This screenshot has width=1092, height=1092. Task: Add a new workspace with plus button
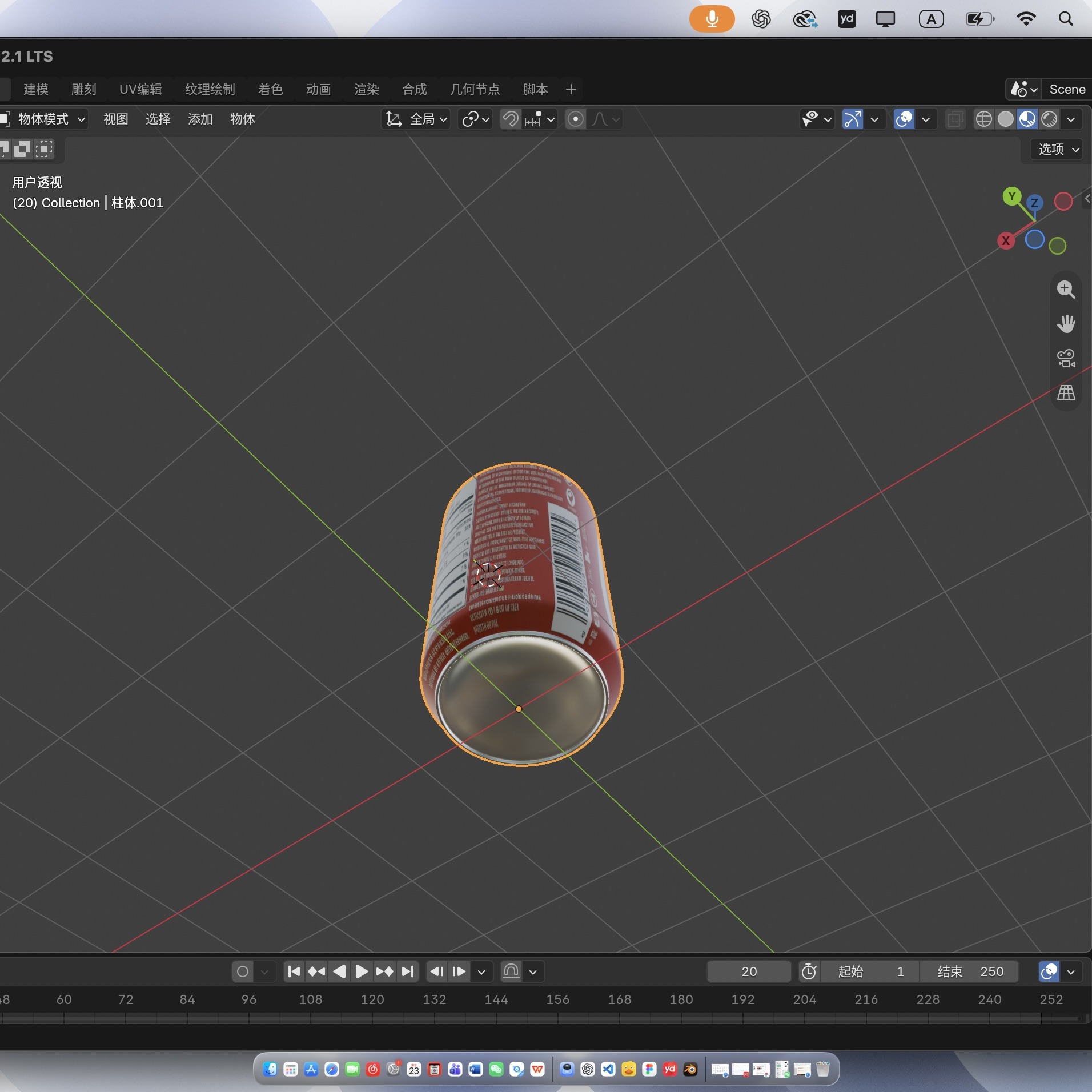571,89
